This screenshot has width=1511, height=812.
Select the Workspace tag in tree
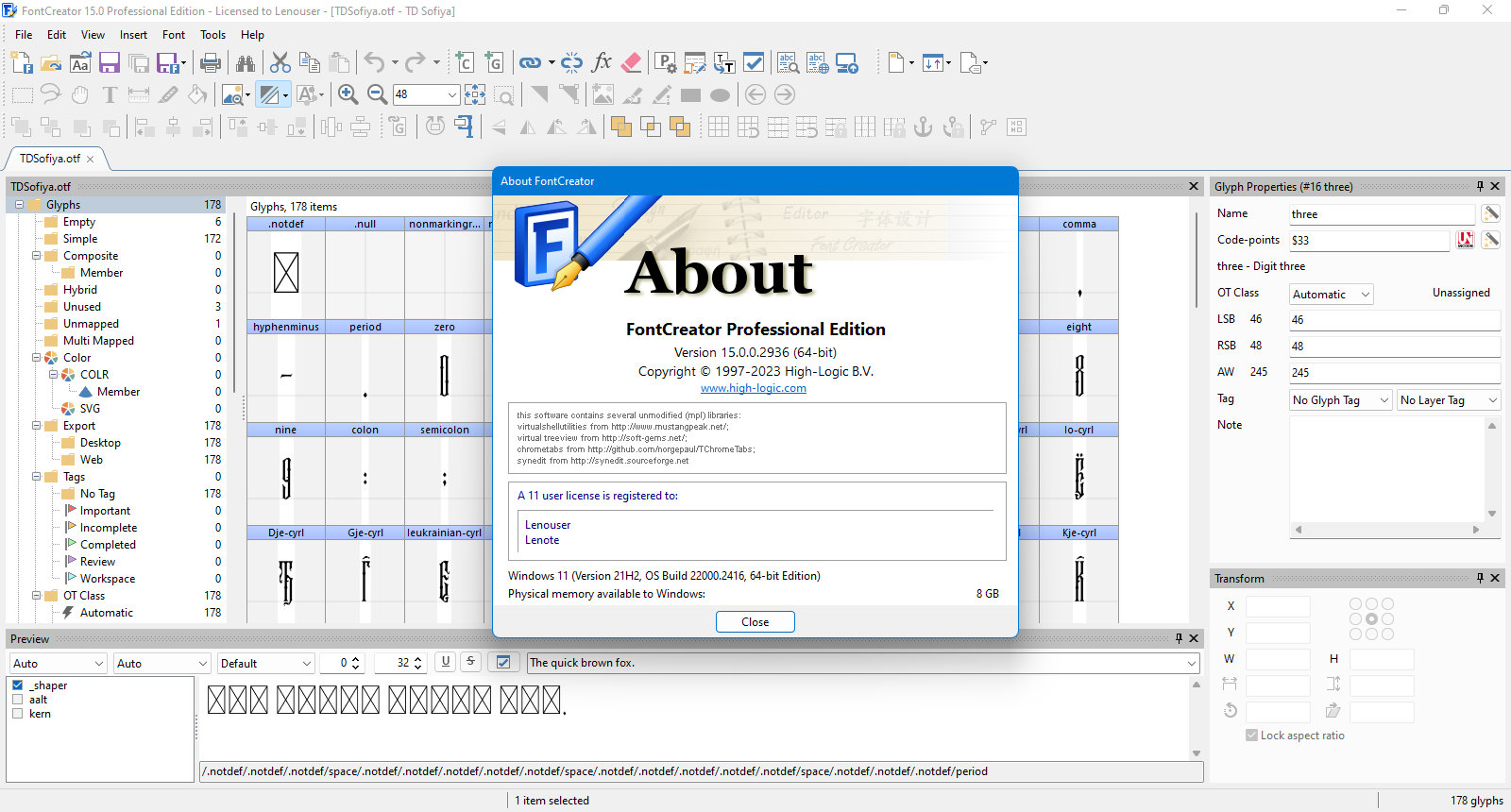click(x=108, y=579)
